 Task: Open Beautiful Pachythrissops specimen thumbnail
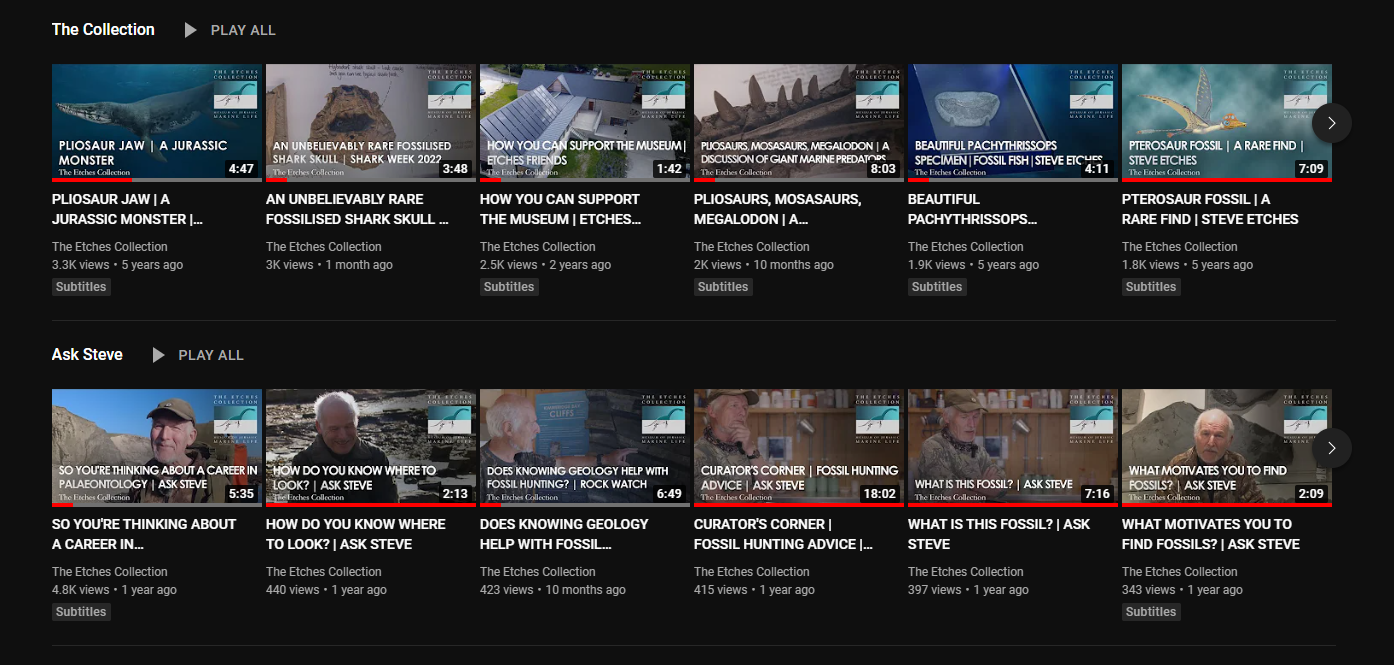tap(1013, 123)
